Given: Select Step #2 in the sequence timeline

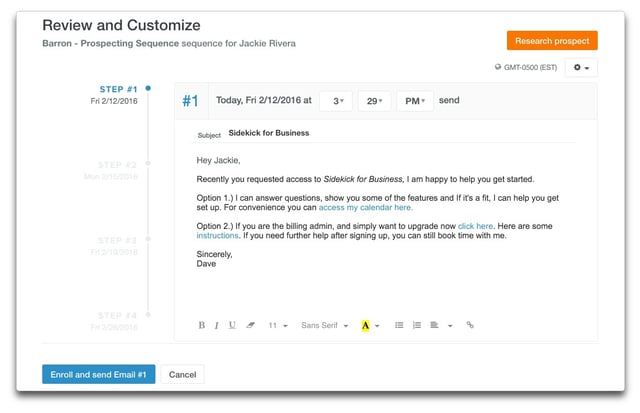Looking at the screenshot, I should pos(117,165).
